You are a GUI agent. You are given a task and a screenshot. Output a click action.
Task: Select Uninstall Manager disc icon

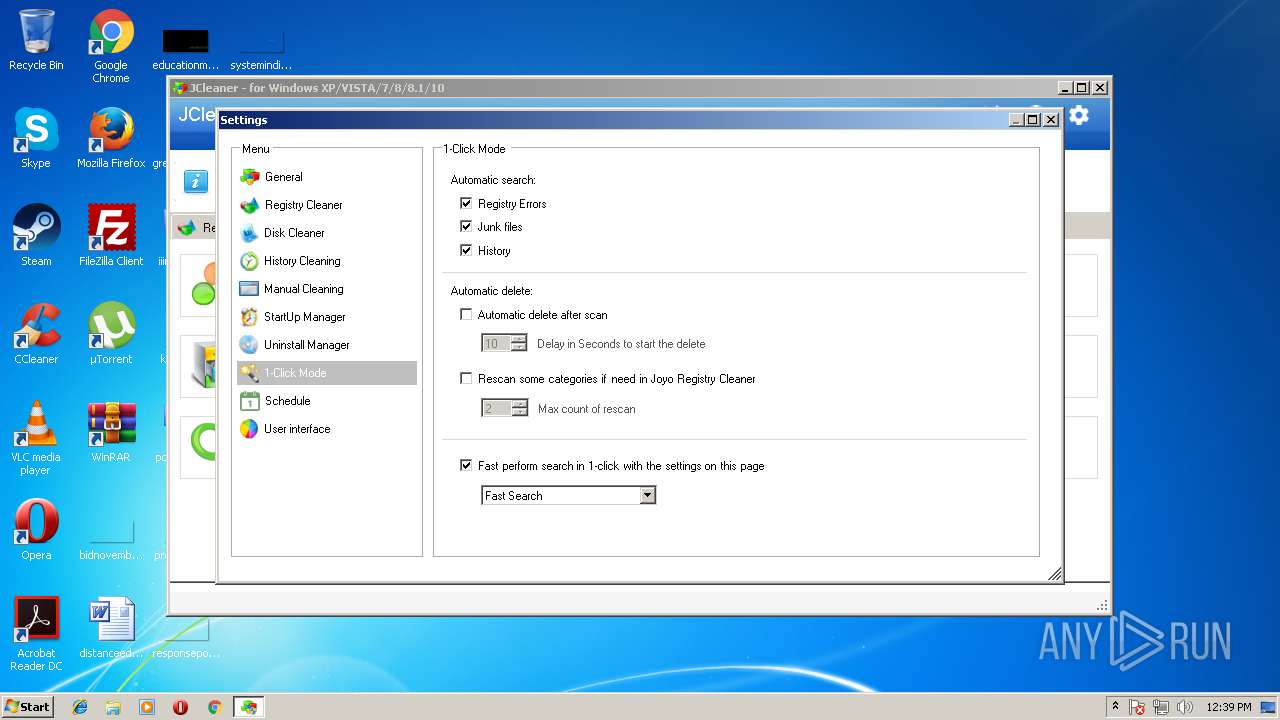[249, 345]
